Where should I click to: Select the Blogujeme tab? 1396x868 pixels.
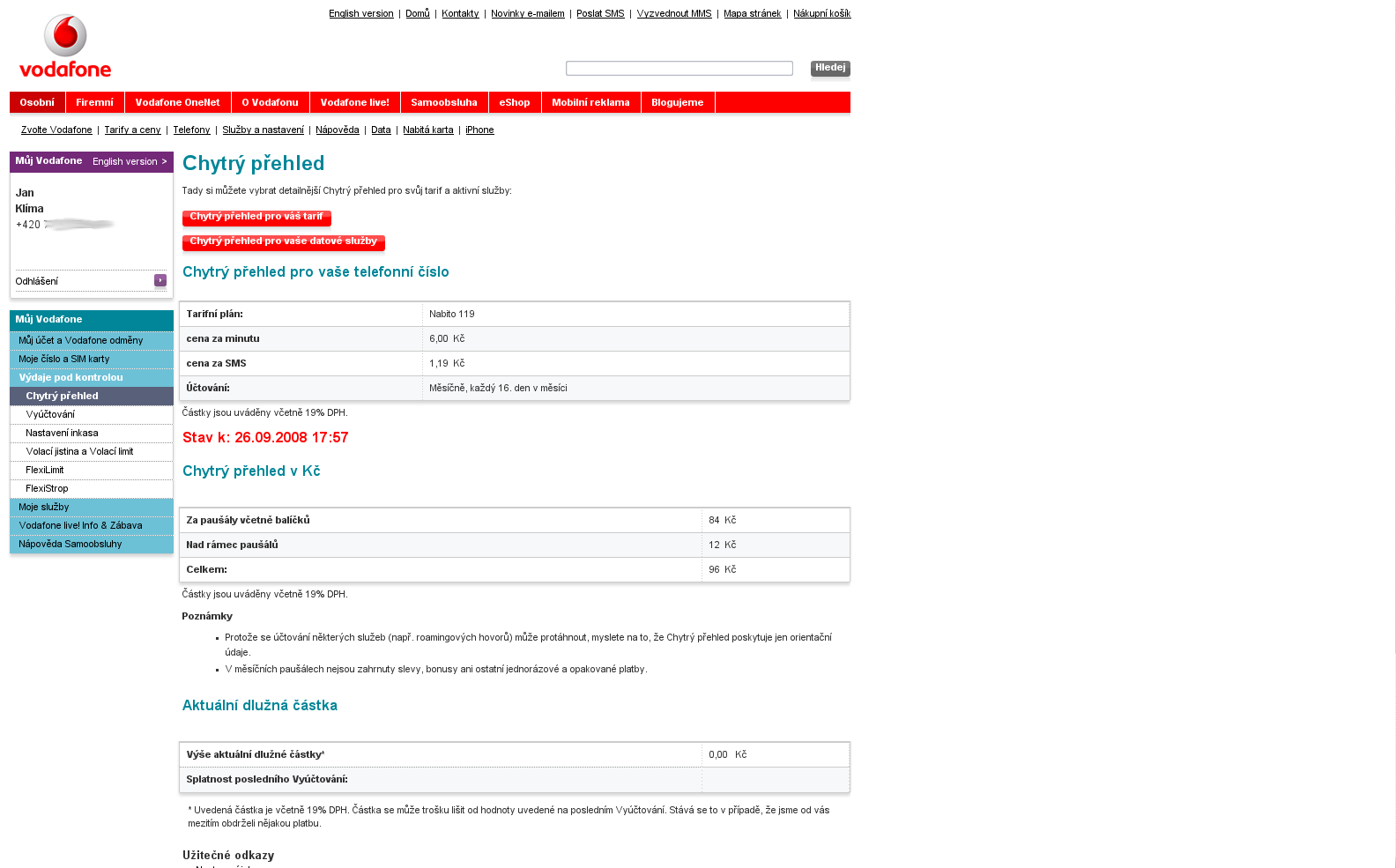678,102
